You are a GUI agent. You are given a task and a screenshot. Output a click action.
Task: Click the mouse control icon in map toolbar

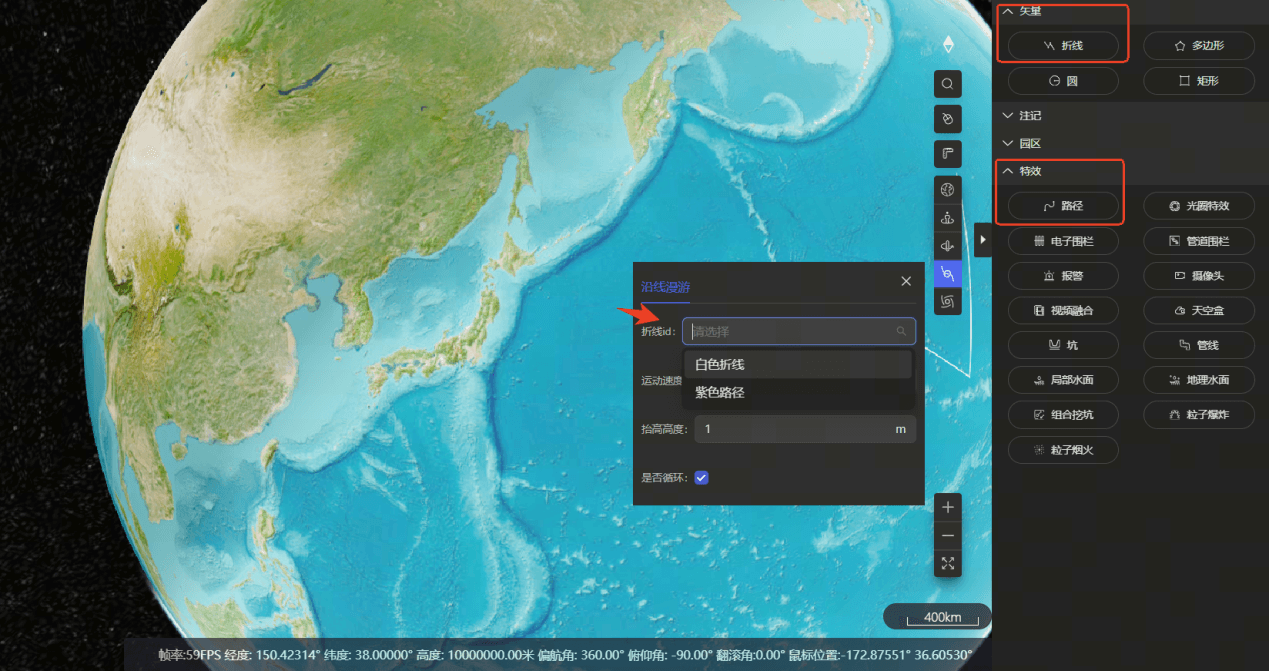pos(947,119)
